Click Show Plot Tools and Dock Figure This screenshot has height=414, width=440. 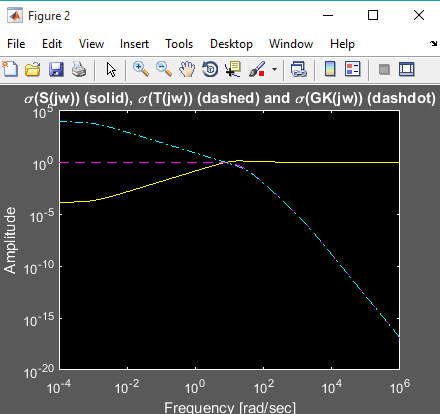407,69
